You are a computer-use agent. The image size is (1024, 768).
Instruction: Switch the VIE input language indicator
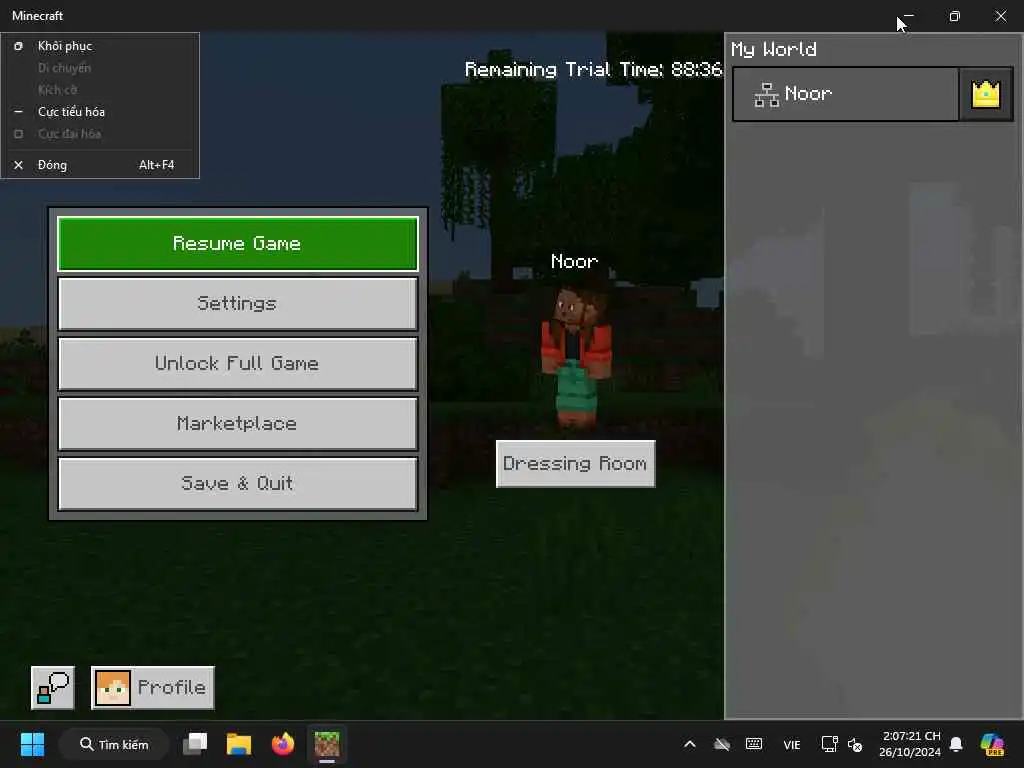(x=792, y=744)
